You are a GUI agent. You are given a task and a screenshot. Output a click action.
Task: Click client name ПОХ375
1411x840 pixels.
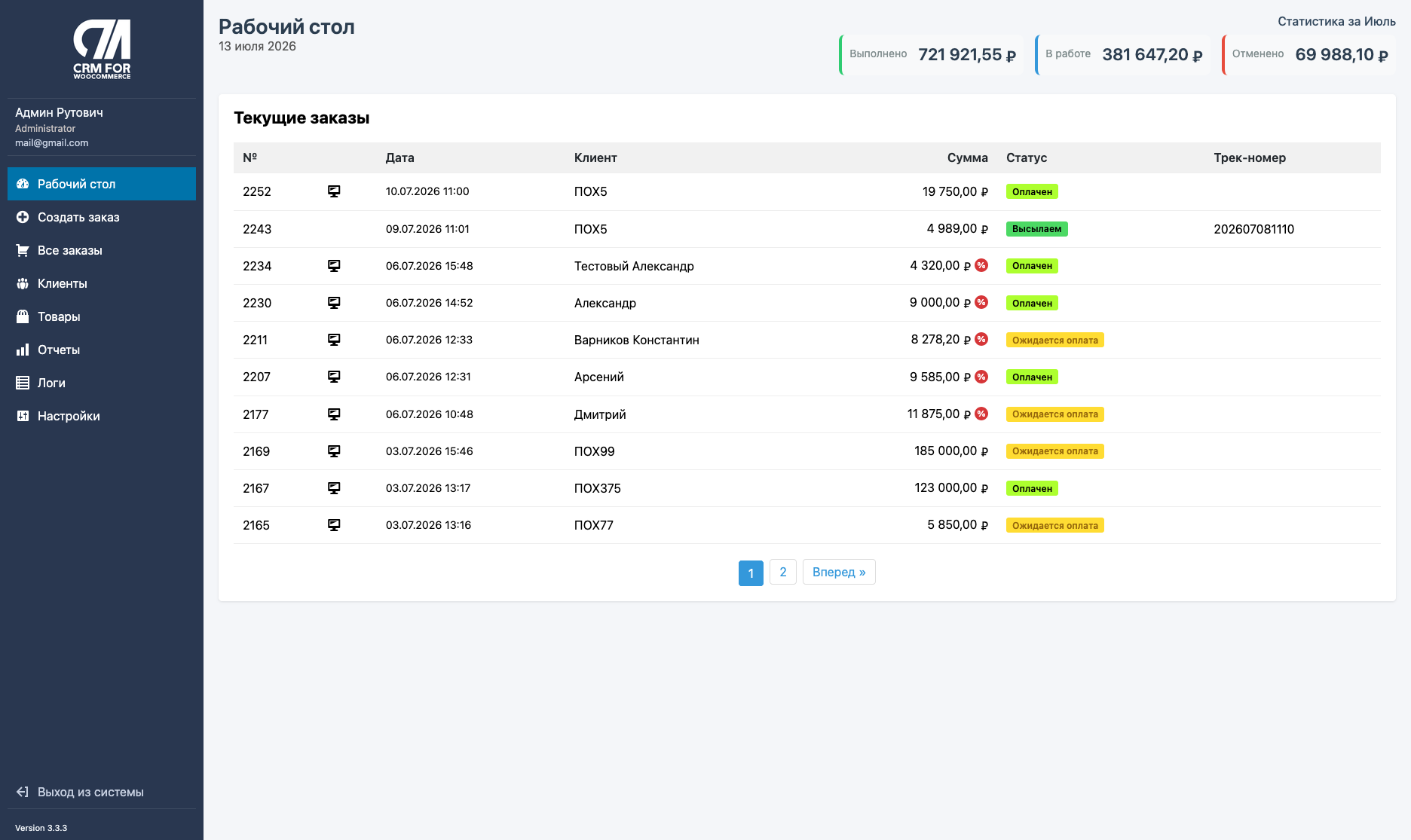click(598, 488)
